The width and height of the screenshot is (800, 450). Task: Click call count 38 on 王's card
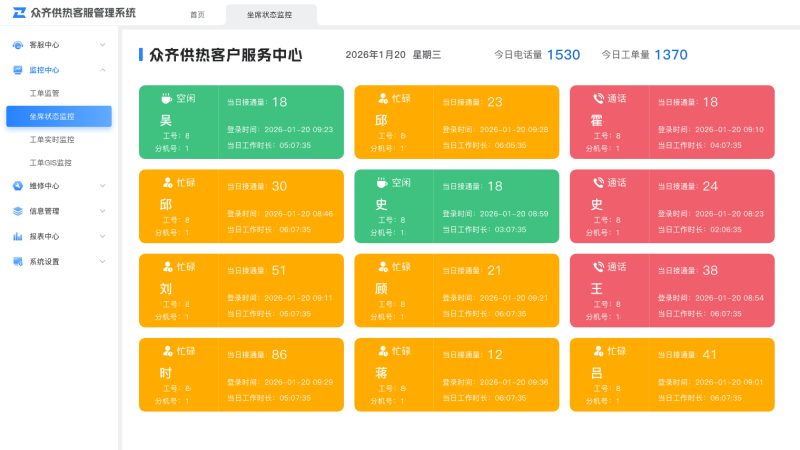pos(710,270)
